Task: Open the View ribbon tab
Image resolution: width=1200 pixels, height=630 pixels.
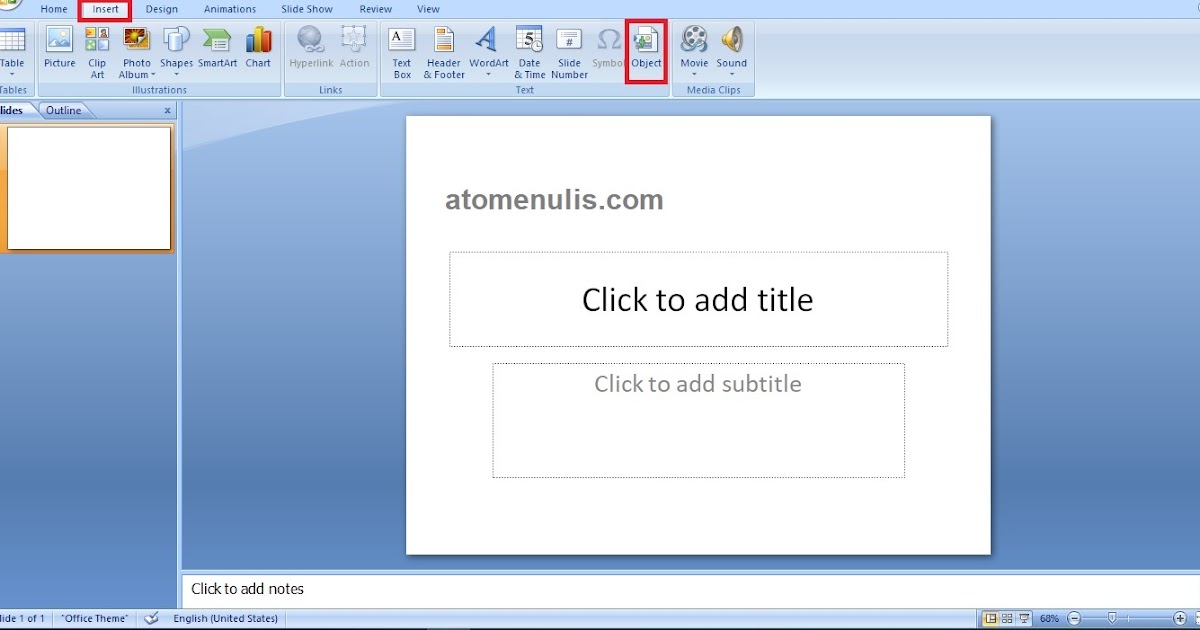Action: (x=428, y=9)
